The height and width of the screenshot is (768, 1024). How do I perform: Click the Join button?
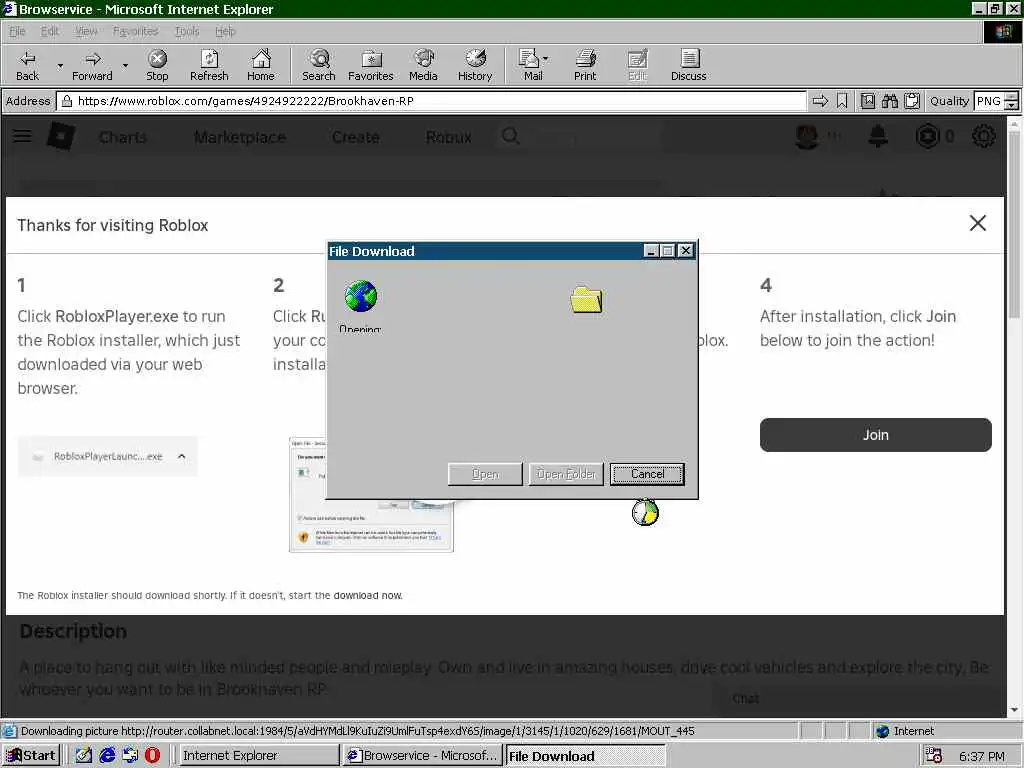click(x=875, y=435)
